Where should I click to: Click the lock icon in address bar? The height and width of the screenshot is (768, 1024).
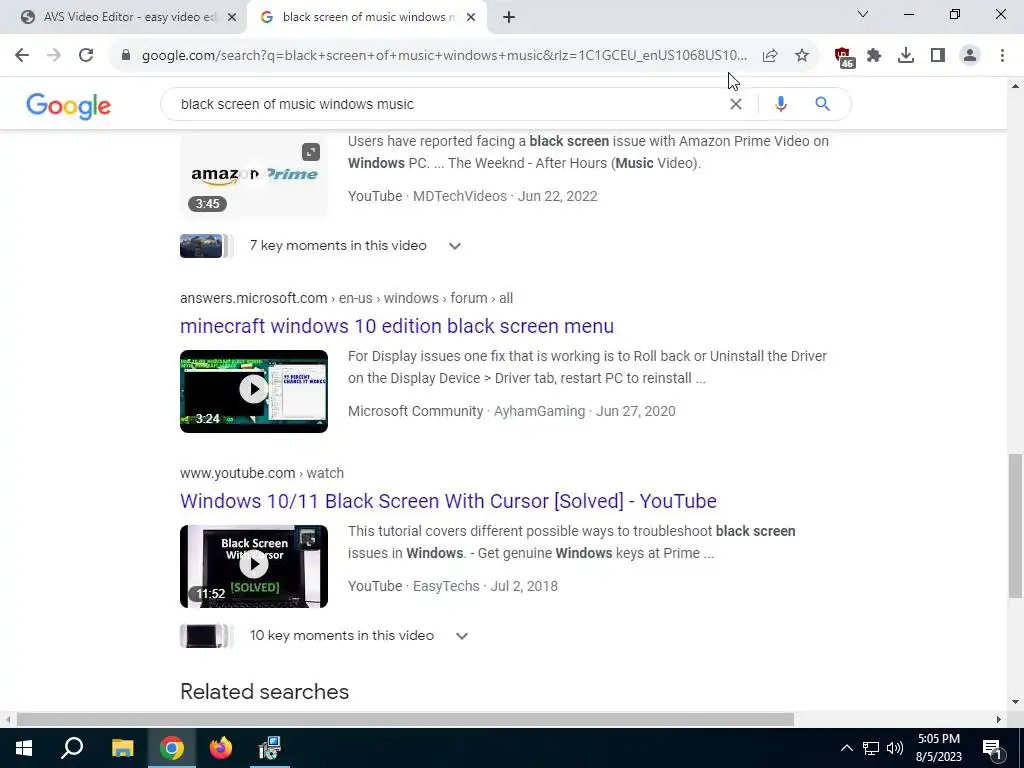click(x=126, y=56)
